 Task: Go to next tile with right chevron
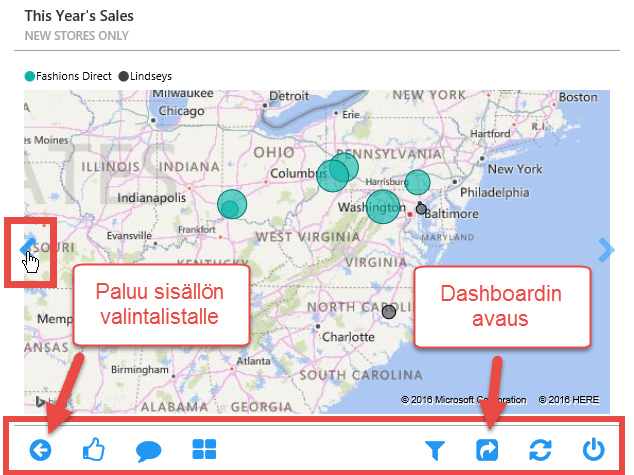(606, 250)
